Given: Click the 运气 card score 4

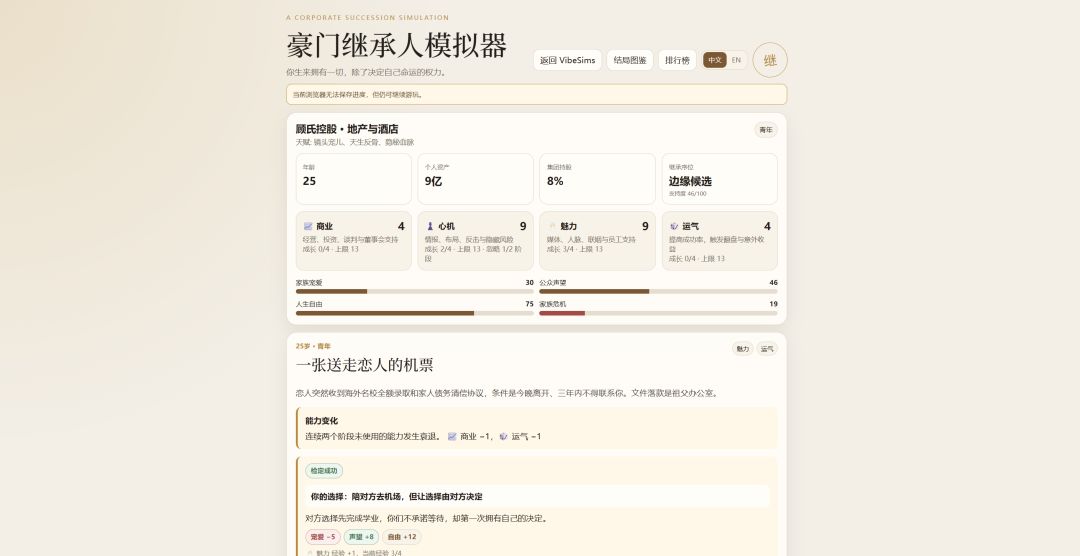Looking at the screenshot, I should 767,226.
